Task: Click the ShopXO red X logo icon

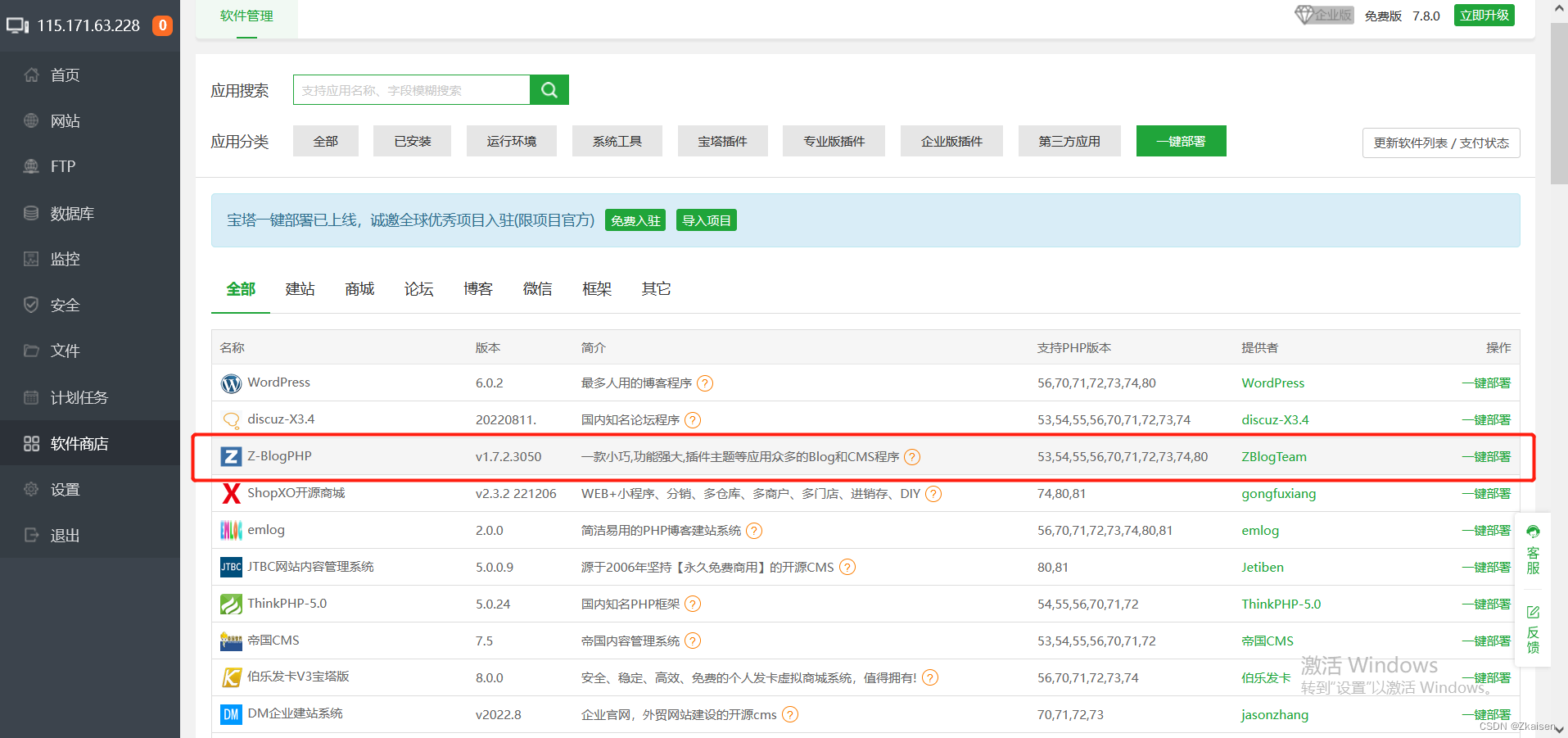Action: coord(231,493)
